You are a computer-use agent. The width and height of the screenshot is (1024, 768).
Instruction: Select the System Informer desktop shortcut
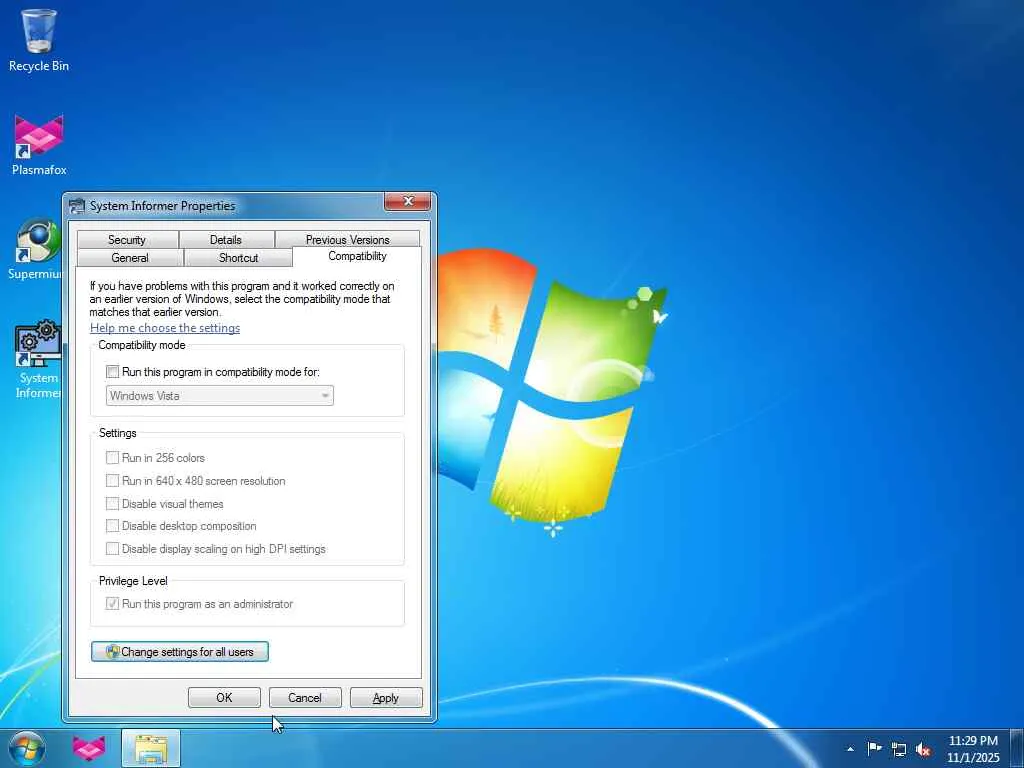37,359
